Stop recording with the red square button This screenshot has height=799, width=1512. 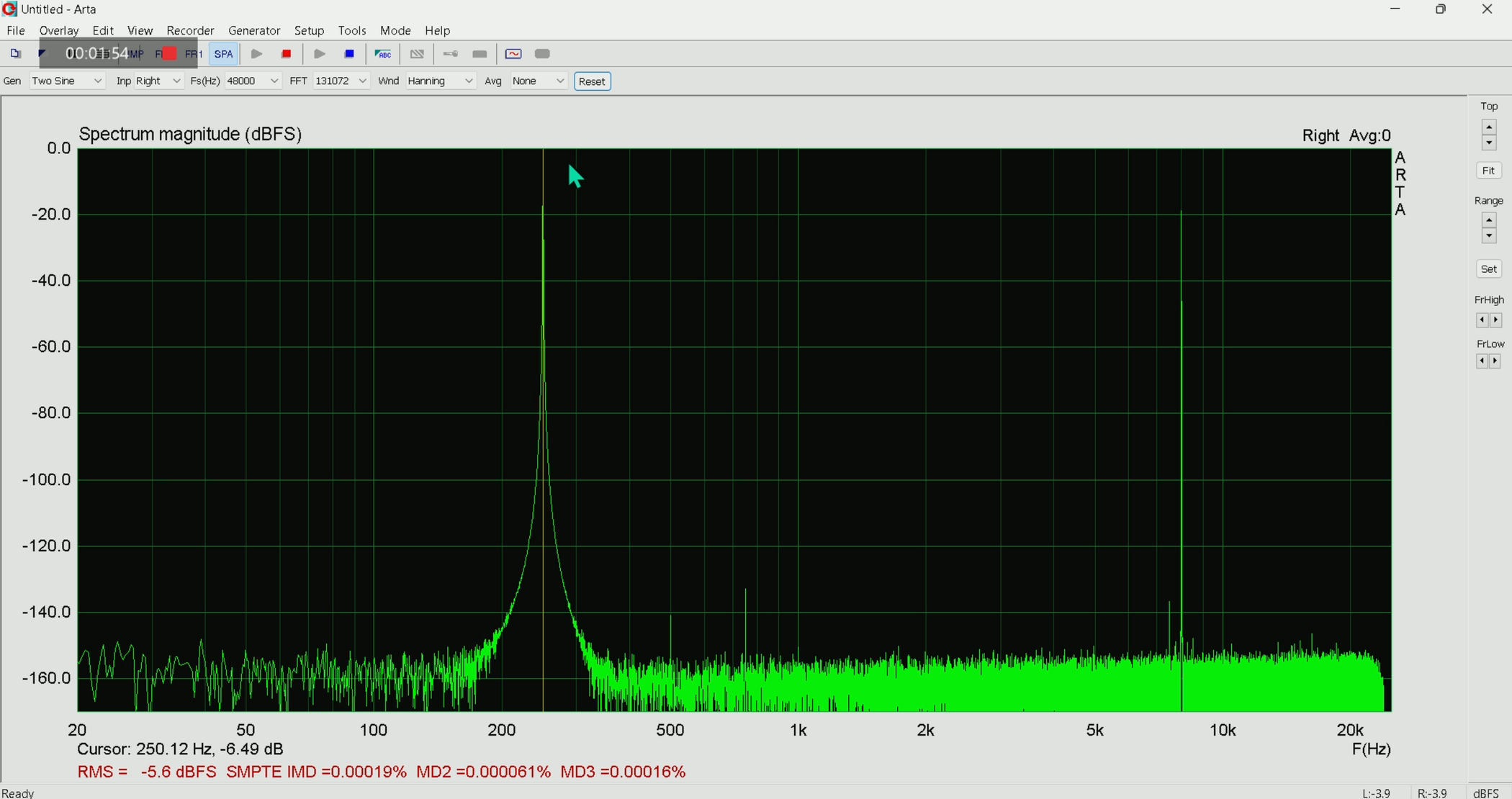tap(286, 54)
